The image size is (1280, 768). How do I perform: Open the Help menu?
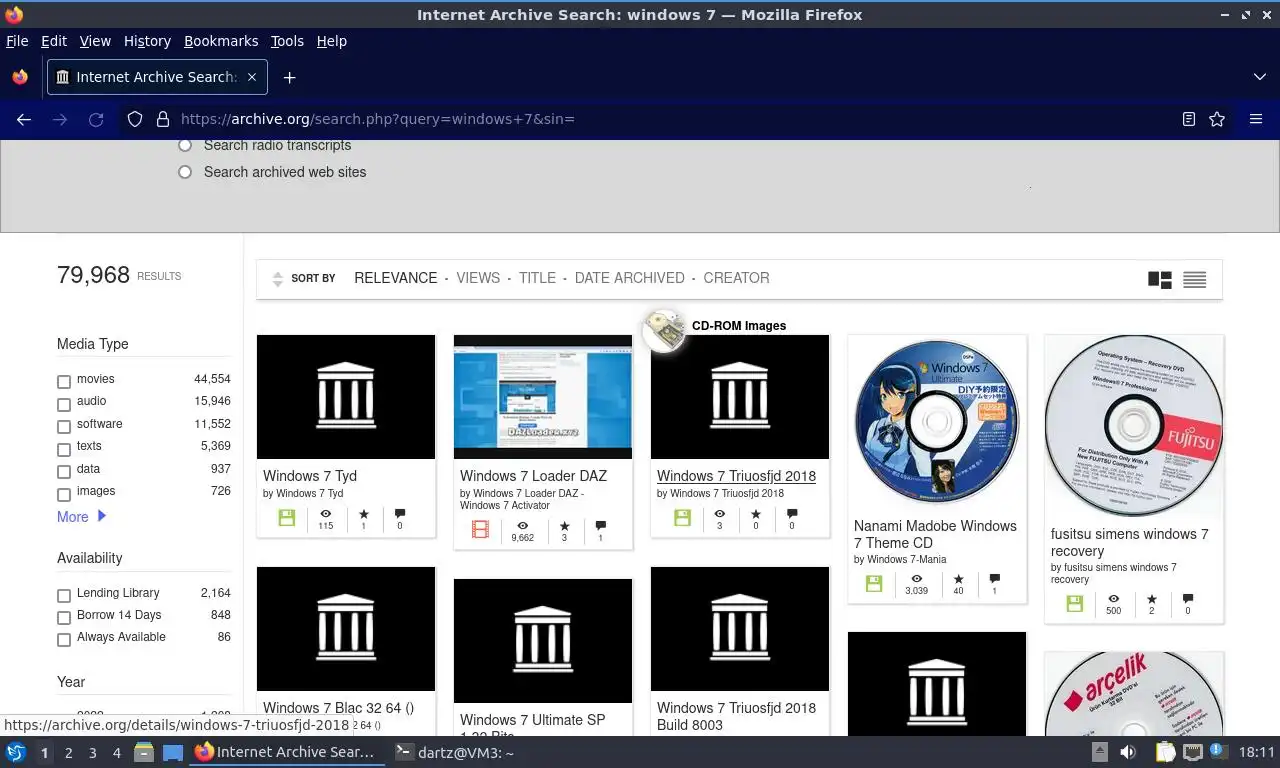tap(331, 41)
